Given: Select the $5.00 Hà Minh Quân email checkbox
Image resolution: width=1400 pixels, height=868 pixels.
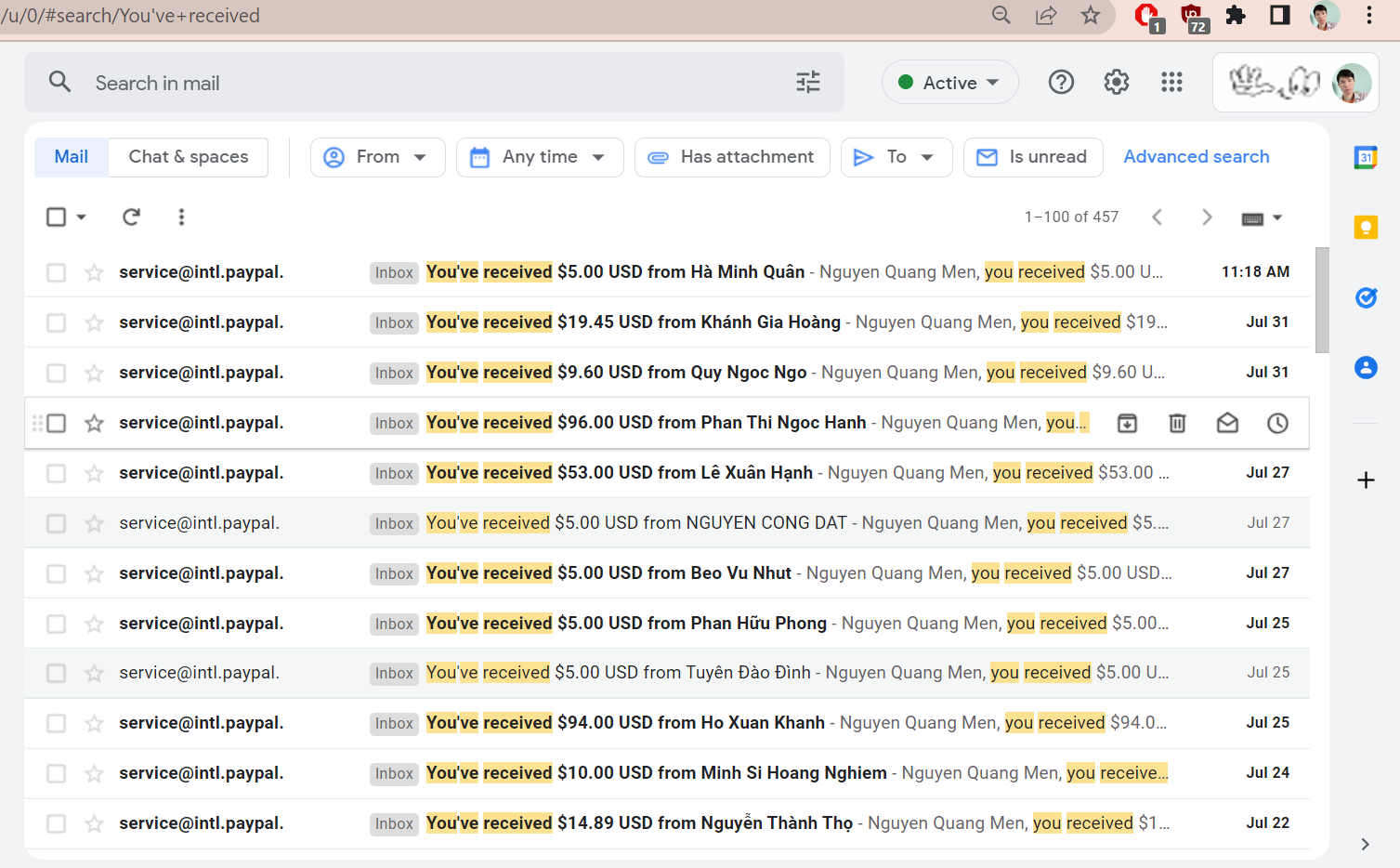Looking at the screenshot, I should pos(57,272).
